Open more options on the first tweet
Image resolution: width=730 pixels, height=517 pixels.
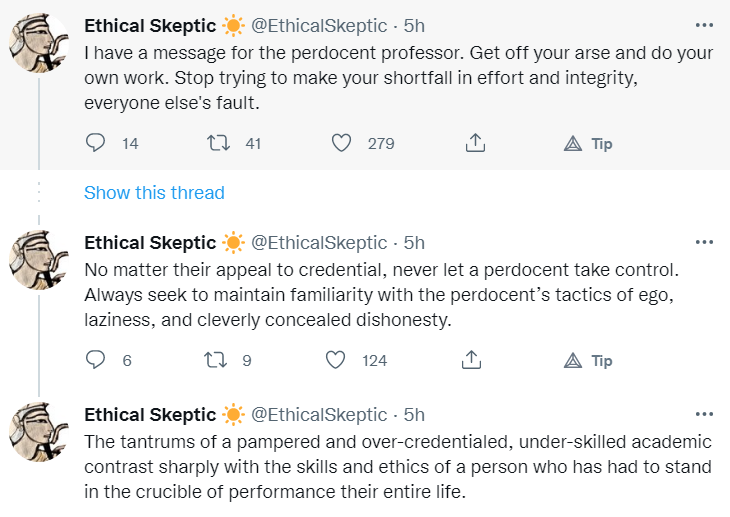[704, 24]
